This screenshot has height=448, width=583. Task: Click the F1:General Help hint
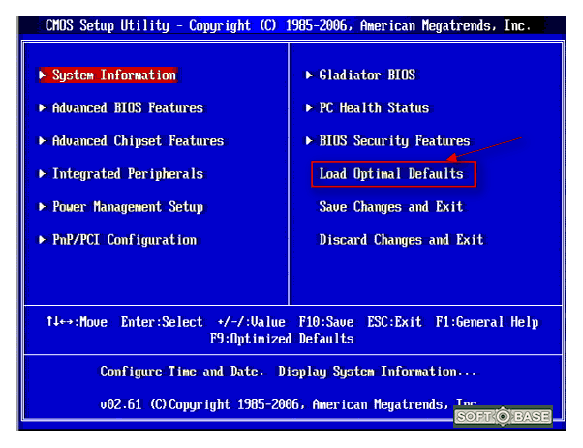point(487,322)
